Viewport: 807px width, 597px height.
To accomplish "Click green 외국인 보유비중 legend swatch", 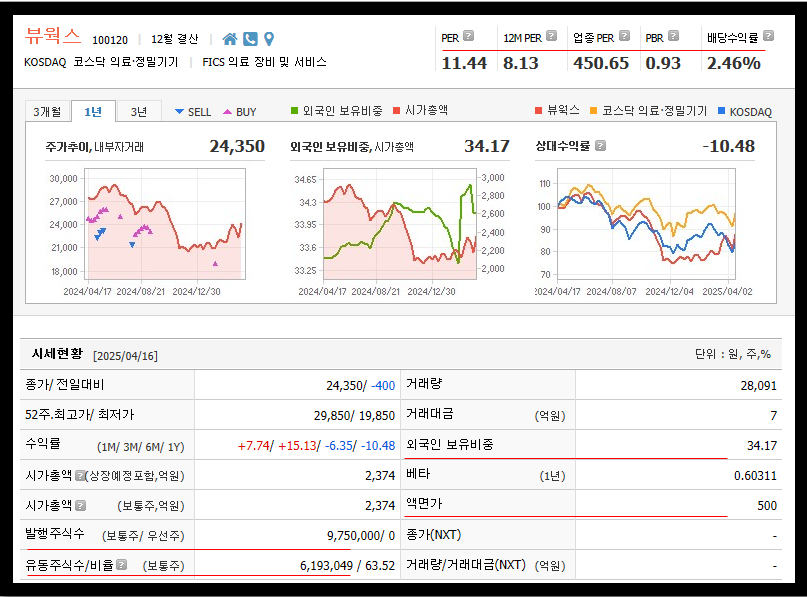I will click(294, 111).
